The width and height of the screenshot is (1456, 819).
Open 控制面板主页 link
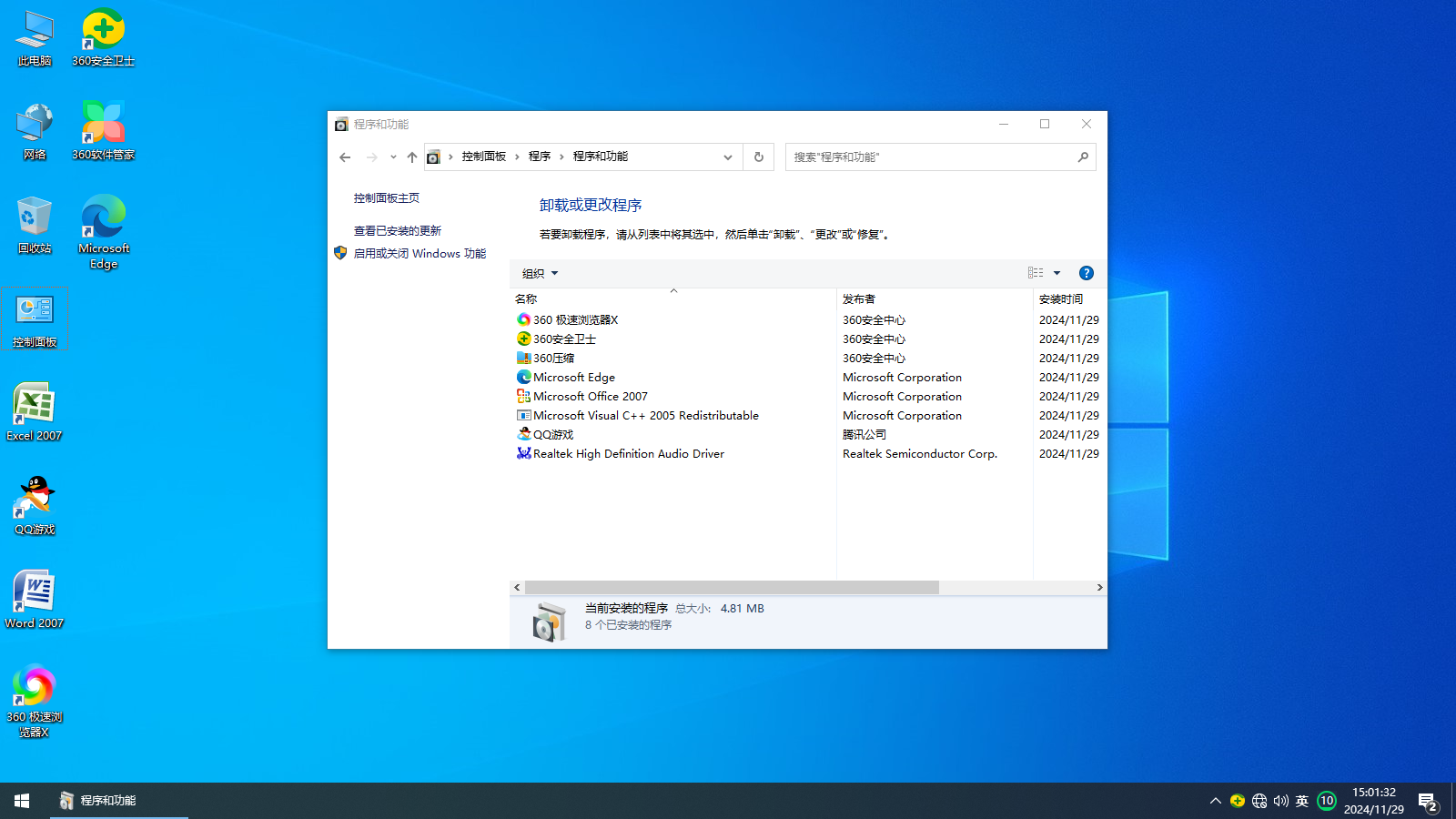(x=387, y=198)
